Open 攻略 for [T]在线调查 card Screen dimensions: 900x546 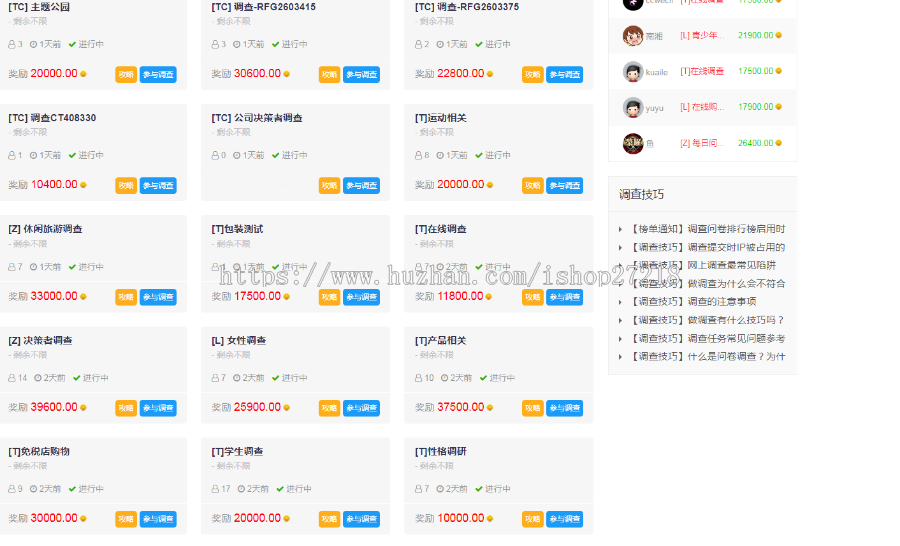(x=533, y=297)
